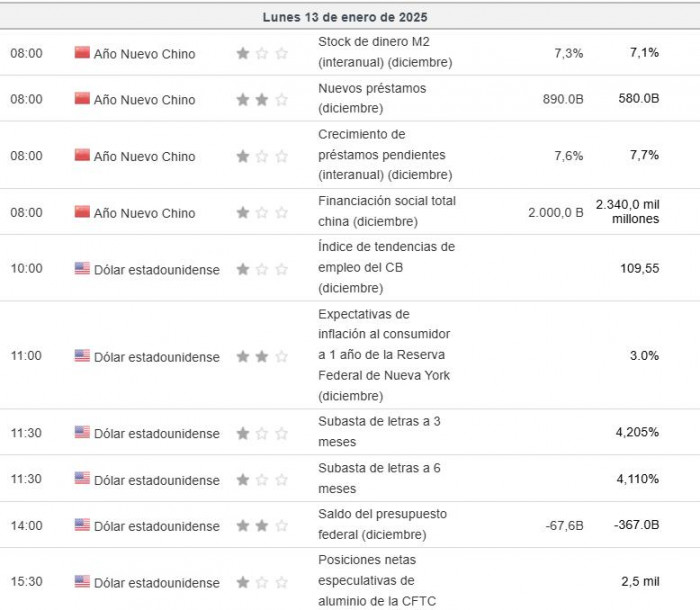Click China flag in Nuevos préstamos row
This screenshot has height=610, width=700.
[x=82, y=98]
